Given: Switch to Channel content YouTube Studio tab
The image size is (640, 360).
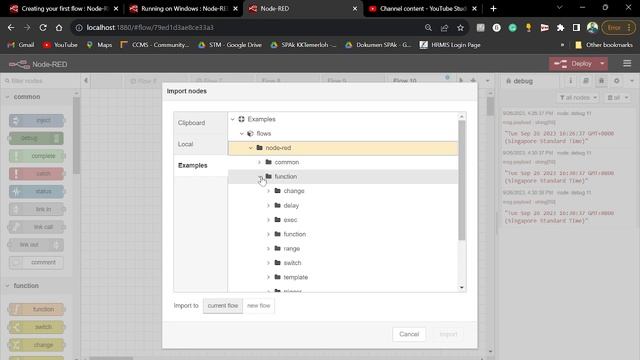Looking at the screenshot, I should [x=422, y=9].
